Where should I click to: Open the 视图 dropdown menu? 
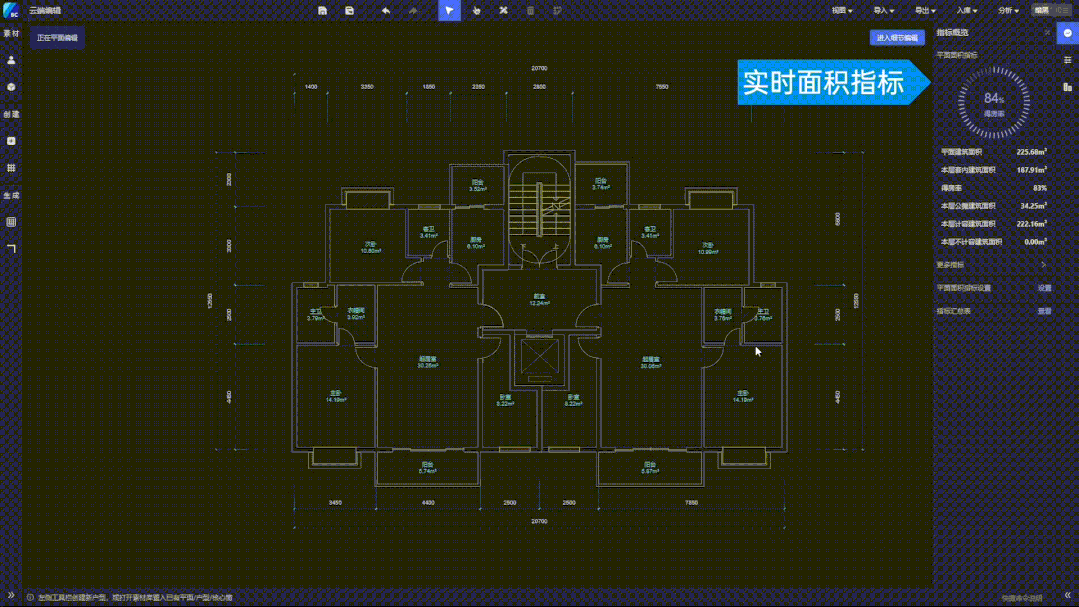(x=842, y=10)
